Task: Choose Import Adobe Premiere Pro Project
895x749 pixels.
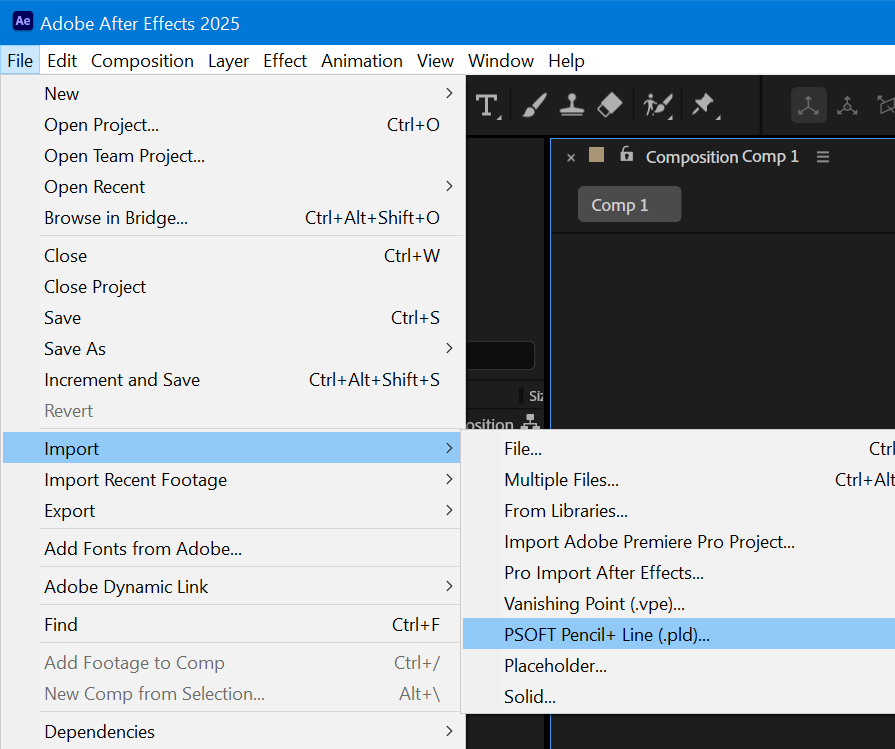Action: 679,541
